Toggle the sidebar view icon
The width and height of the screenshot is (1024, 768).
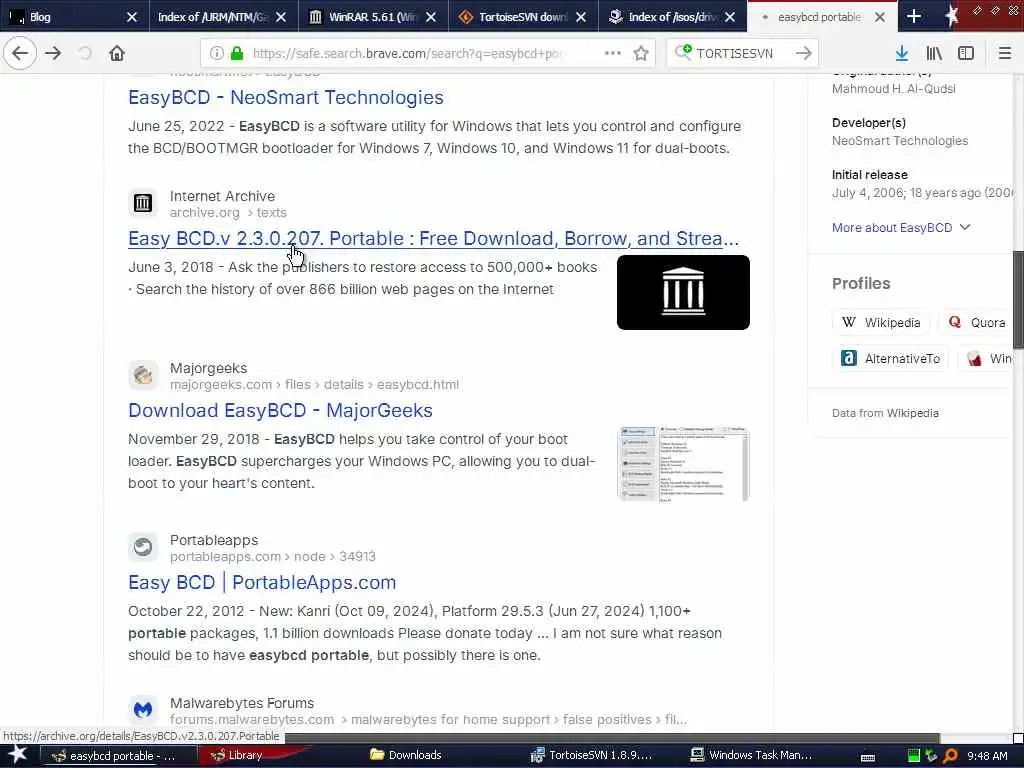(966, 53)
